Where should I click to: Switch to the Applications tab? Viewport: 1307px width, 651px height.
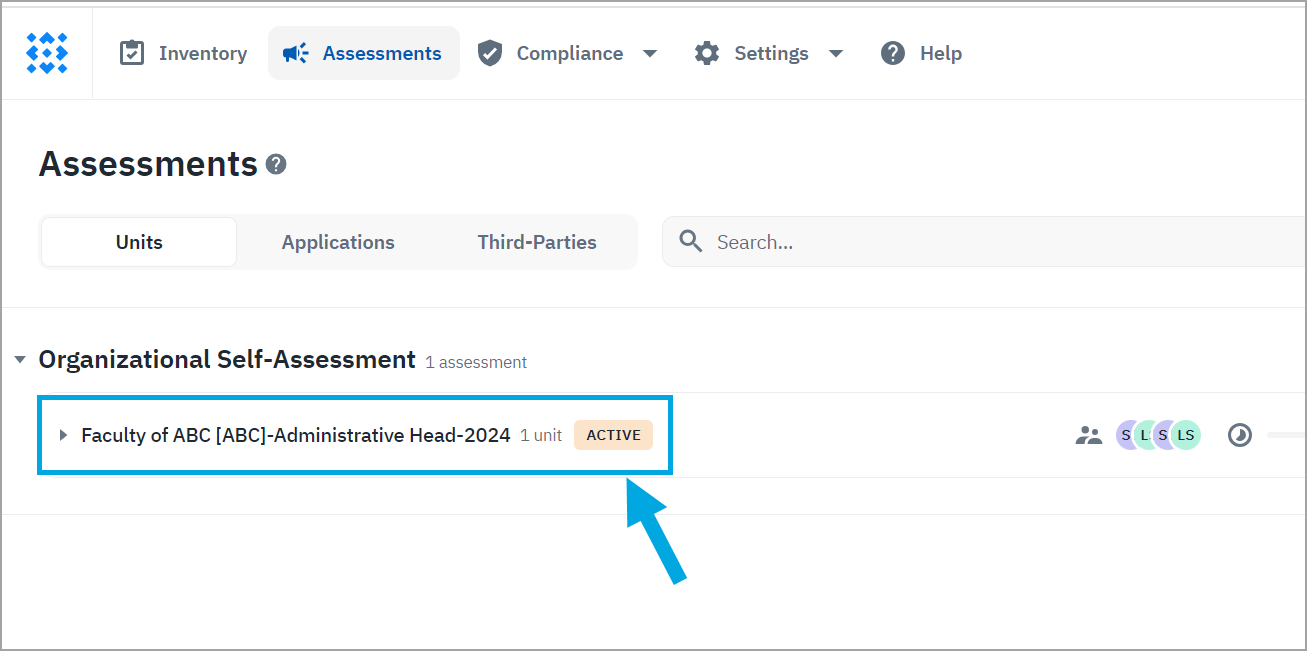click(338, 242)
